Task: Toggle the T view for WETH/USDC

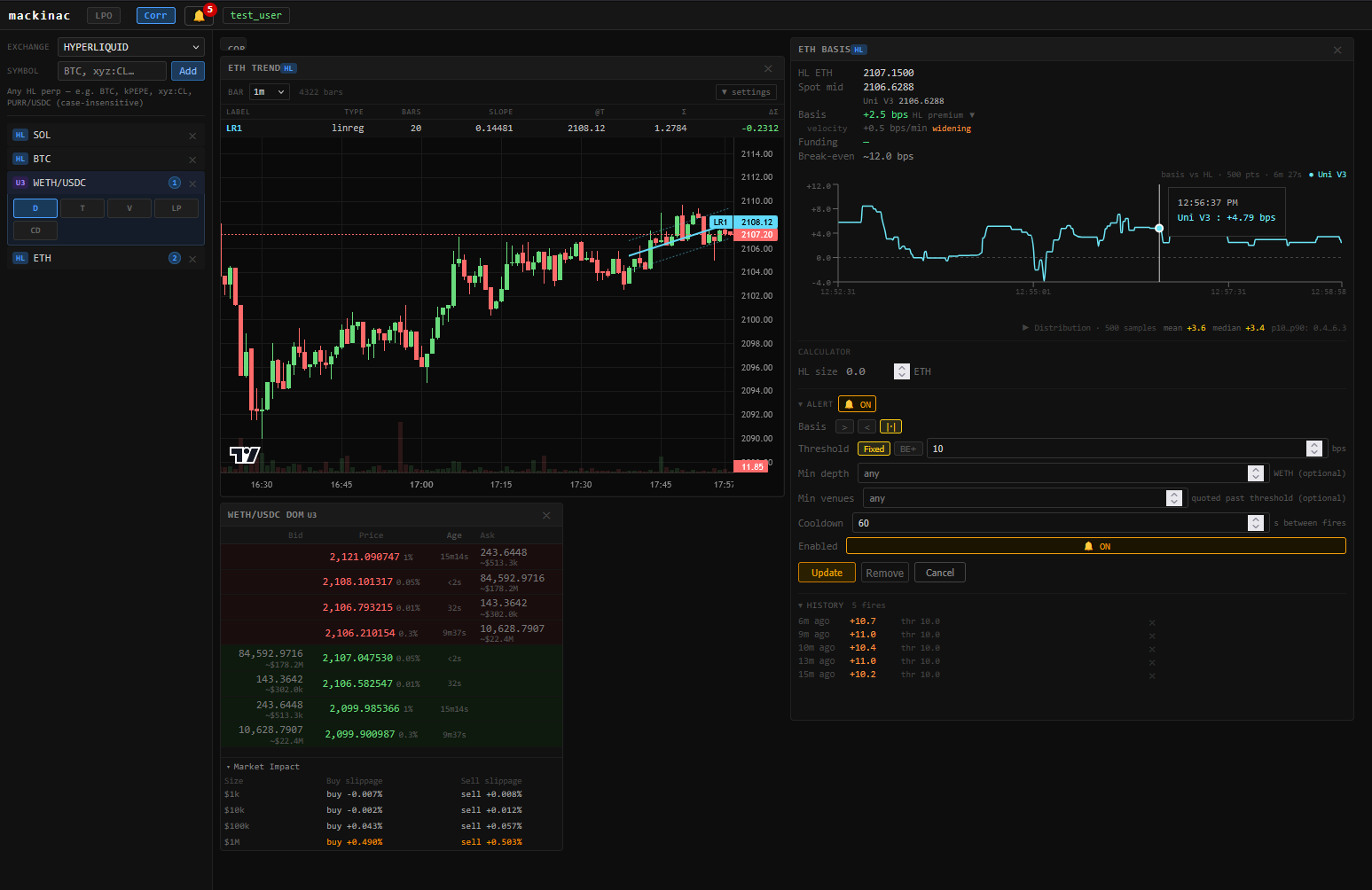Action: click(x=82, y=208)
